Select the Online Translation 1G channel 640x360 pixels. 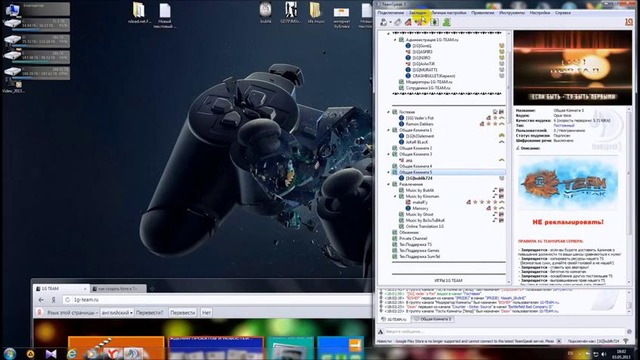[x=424, y=226]
